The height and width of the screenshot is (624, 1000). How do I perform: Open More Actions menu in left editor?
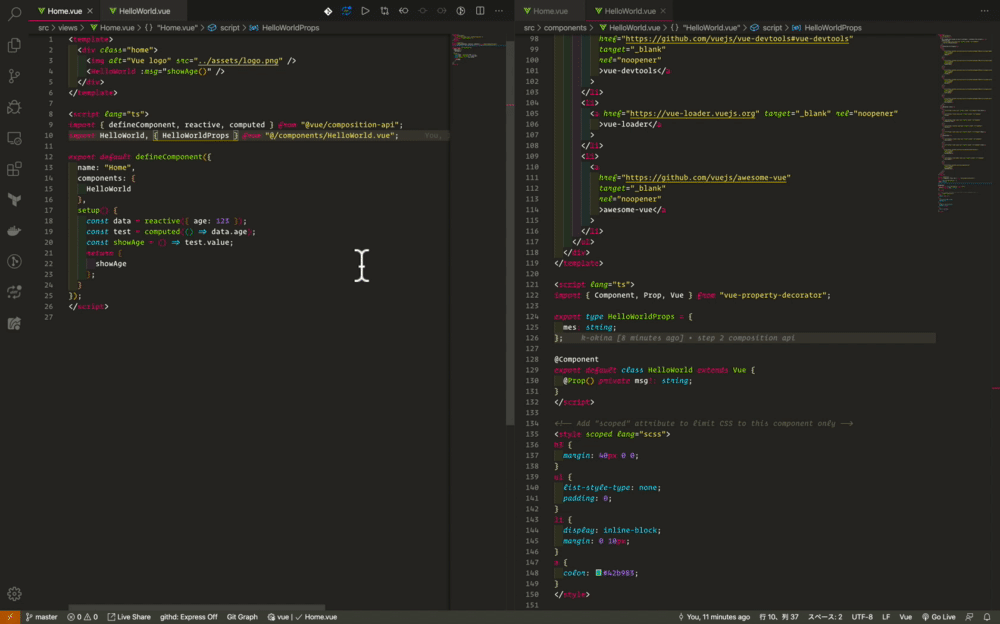(x=501, y=11)
